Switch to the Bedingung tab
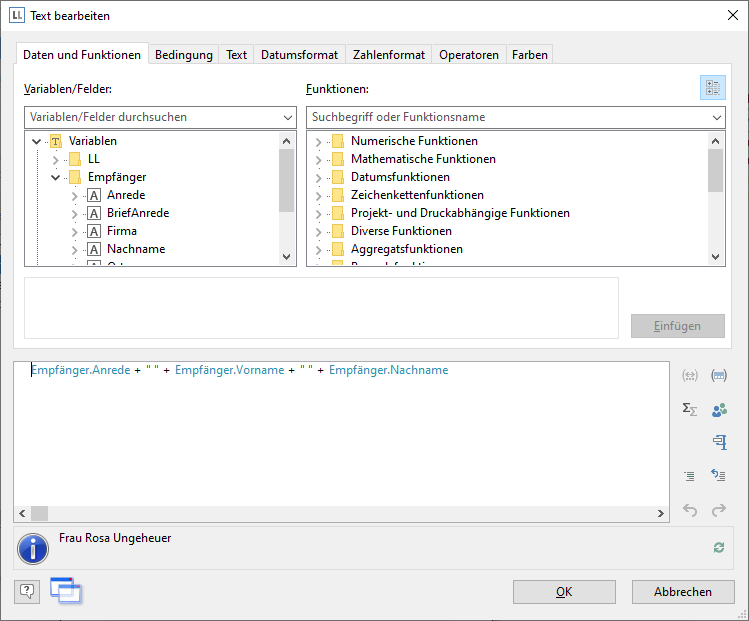749x621 pixels. pos(183,55)
